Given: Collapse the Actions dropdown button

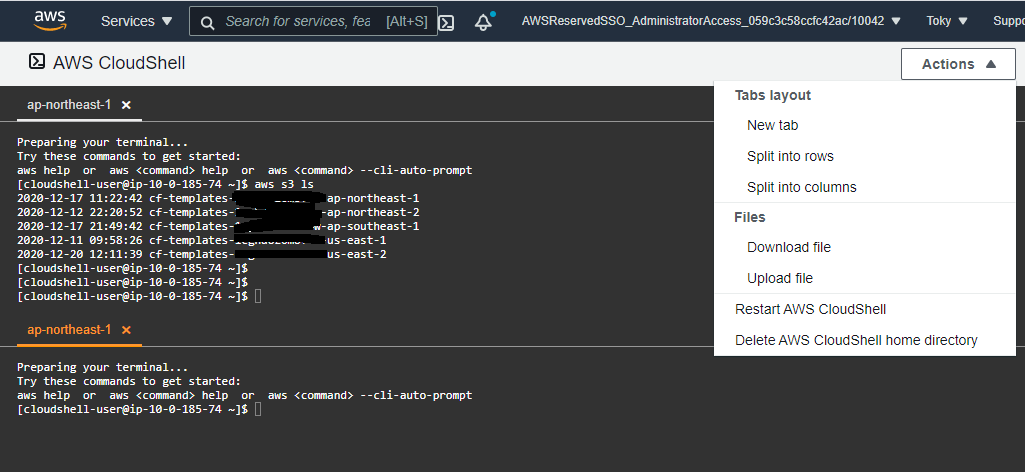Looking at the screenshot, I should pyautogui.click(x=958, y=64).
